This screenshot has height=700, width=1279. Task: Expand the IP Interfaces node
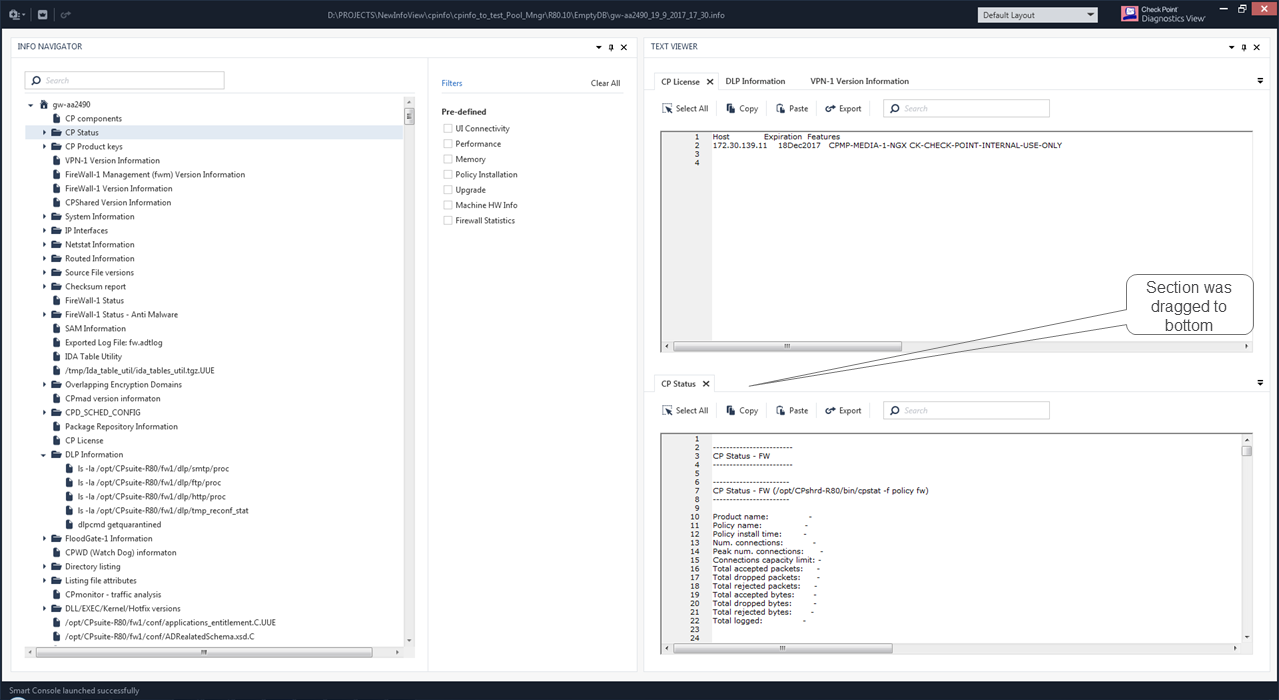(x=44, y=230)
